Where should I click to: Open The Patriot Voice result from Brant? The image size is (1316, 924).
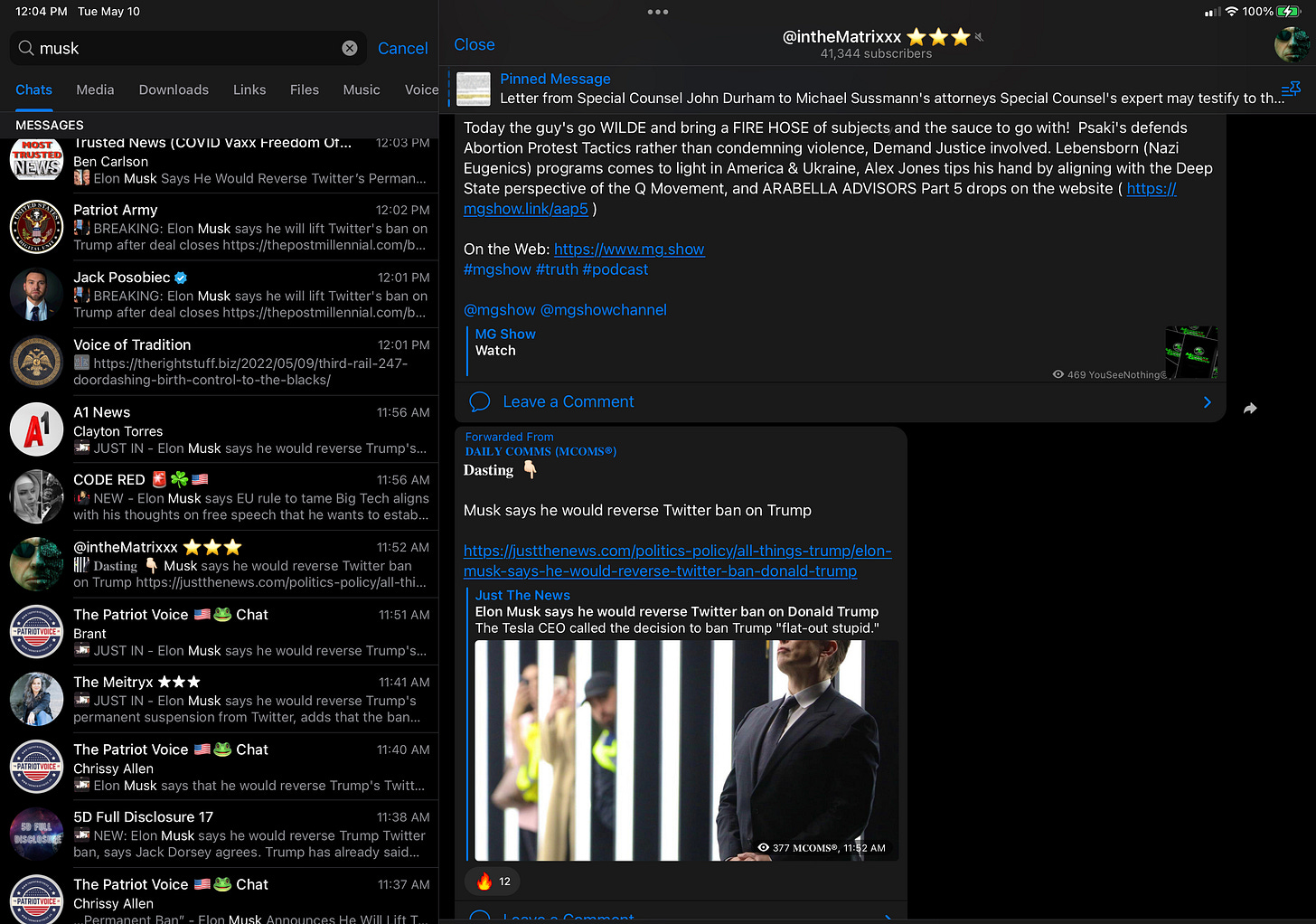click(219, 632)
